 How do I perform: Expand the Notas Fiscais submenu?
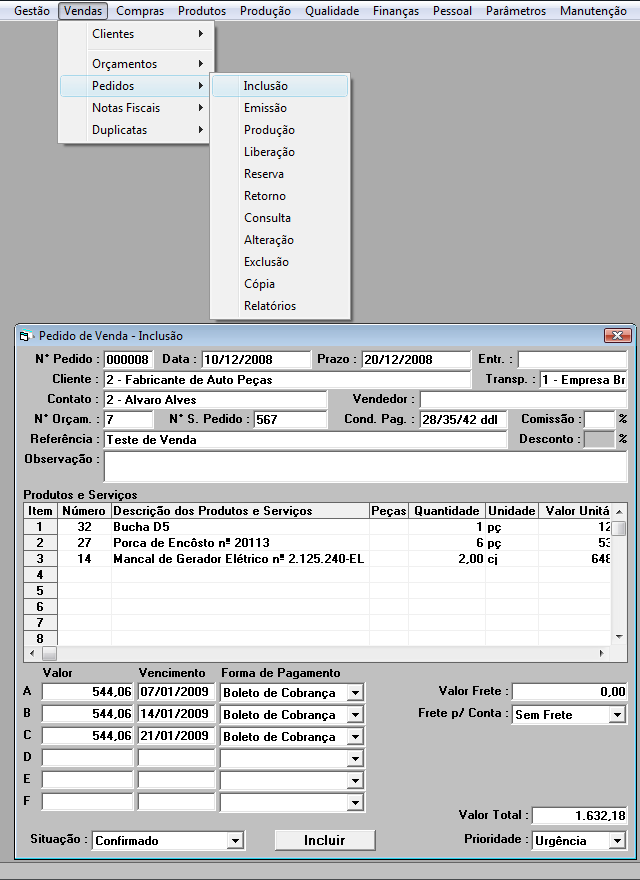134,108
